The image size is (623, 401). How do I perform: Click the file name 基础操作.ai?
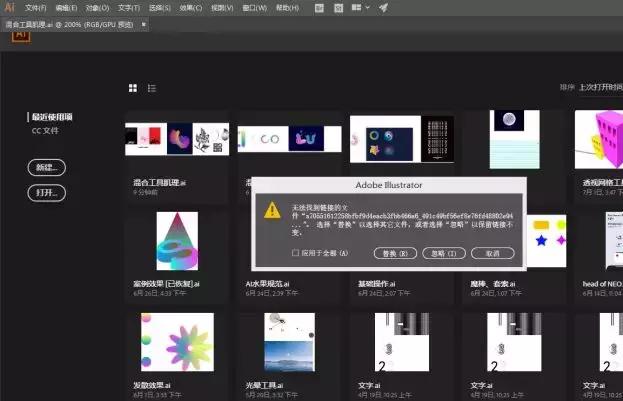coord(376,284)
